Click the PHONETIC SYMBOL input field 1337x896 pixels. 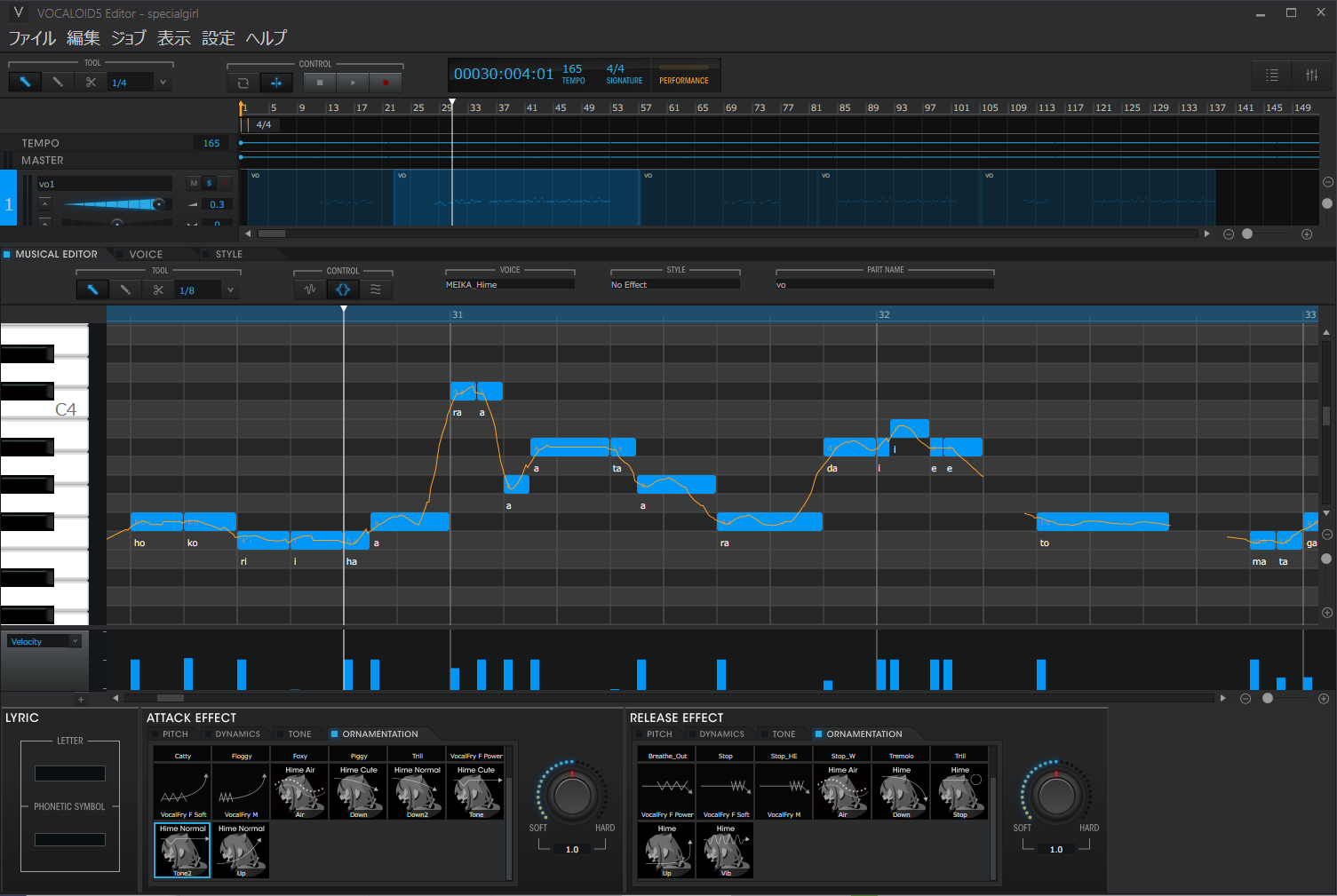click(x=70, y=839)
